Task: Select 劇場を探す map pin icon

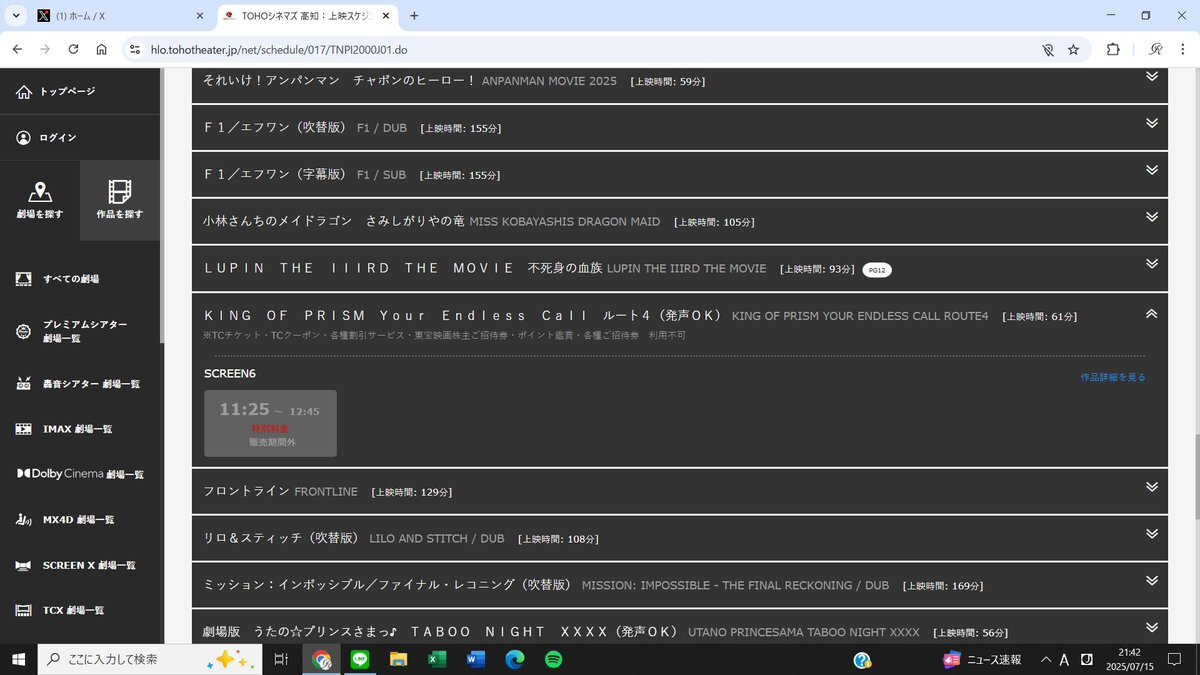Action: coord(40,191)
